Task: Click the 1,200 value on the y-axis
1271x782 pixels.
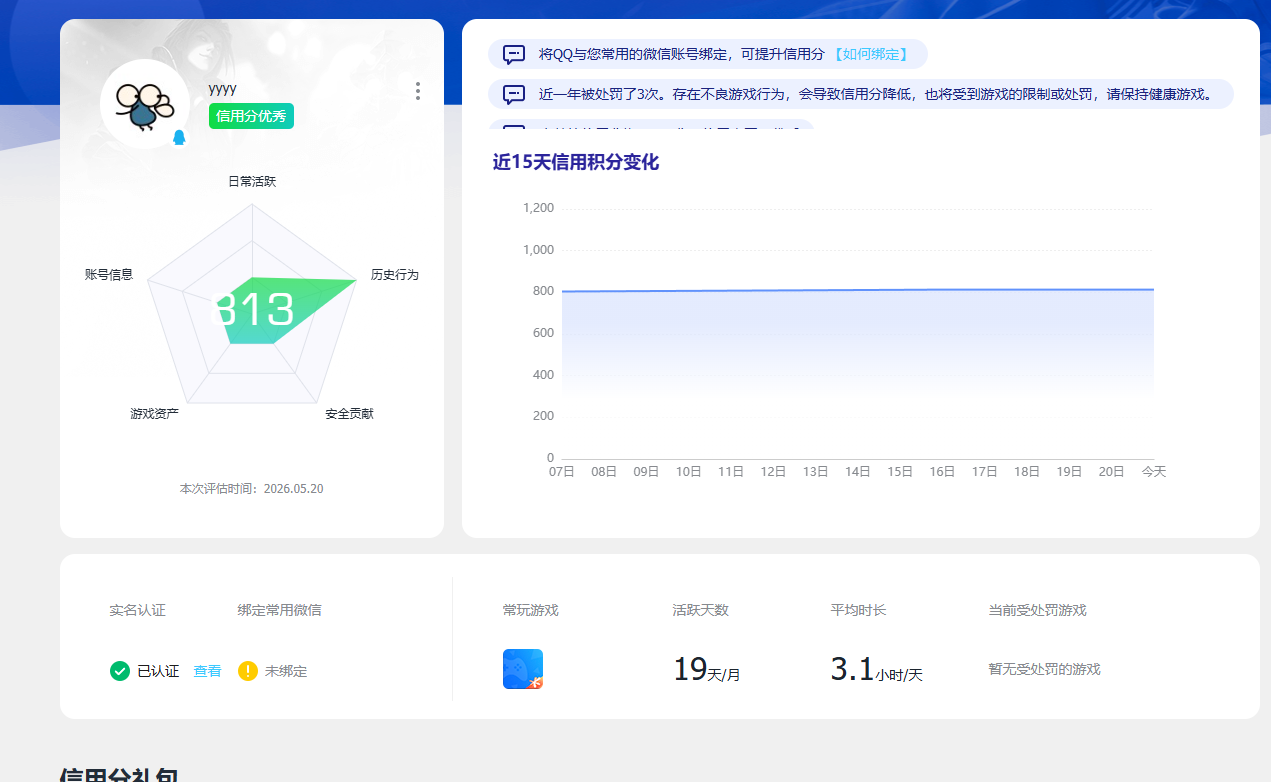Action: [x=538, y=208]
